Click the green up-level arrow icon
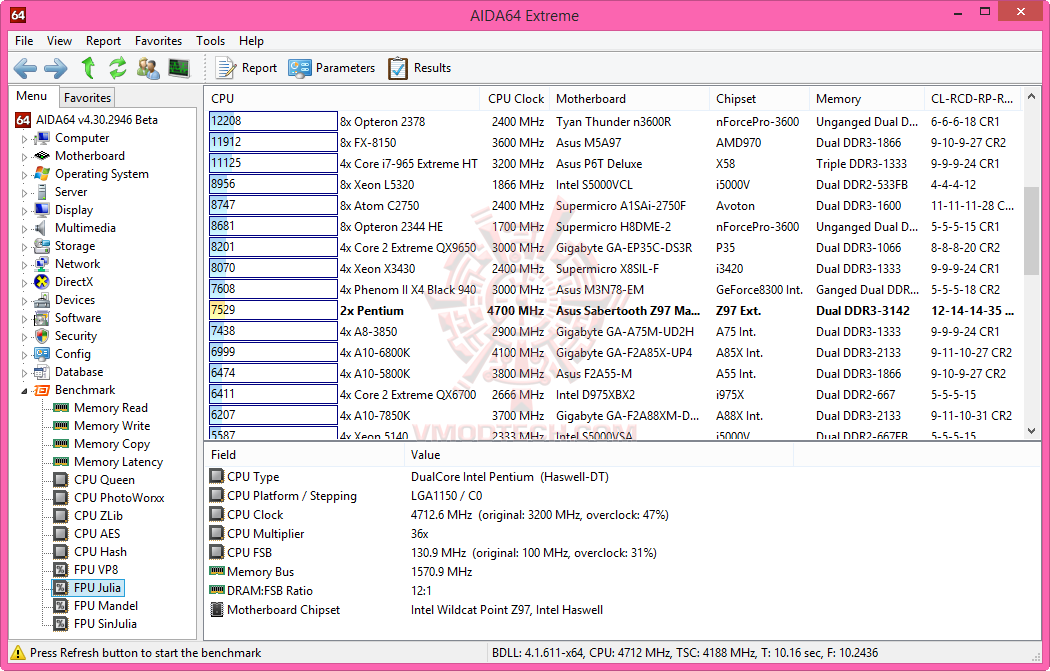The height and width of the screenshot is (671, 1050). (88, 68)
